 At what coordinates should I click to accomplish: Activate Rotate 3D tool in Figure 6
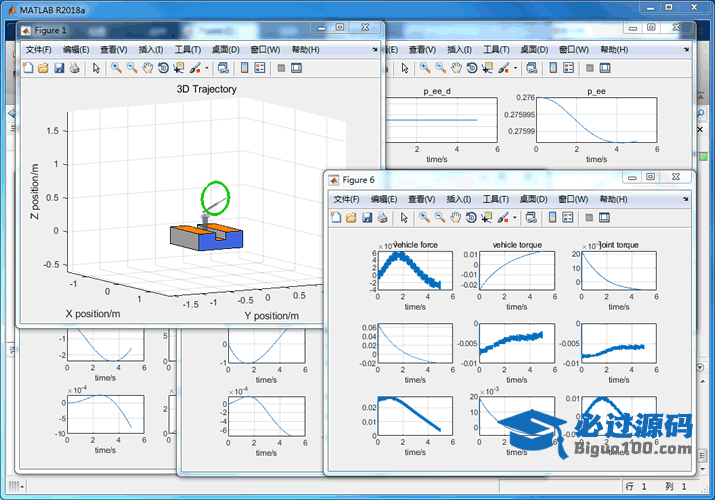pos(471,217)
